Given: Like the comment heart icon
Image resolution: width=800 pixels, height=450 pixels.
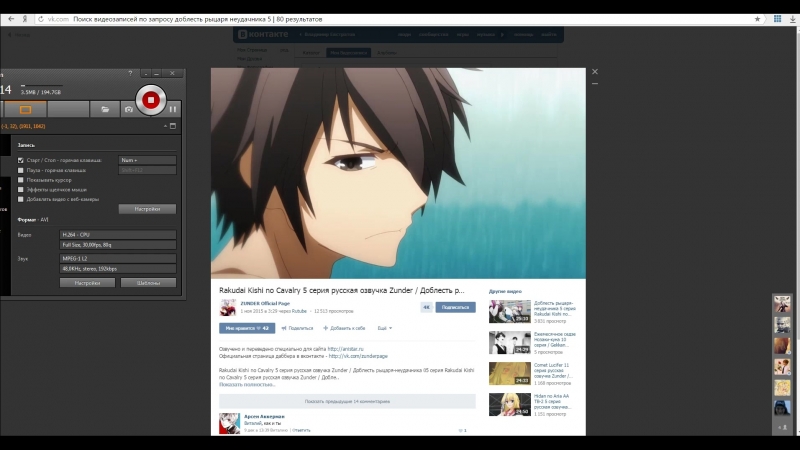Looking at the screenshot, I should pos(461,431).
